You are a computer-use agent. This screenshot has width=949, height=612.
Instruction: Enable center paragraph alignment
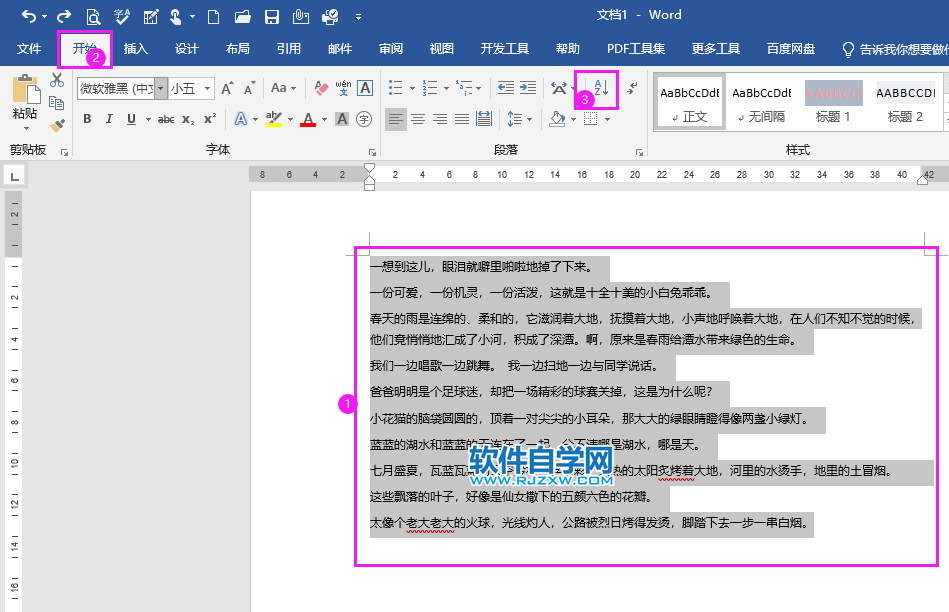point(418,118)
